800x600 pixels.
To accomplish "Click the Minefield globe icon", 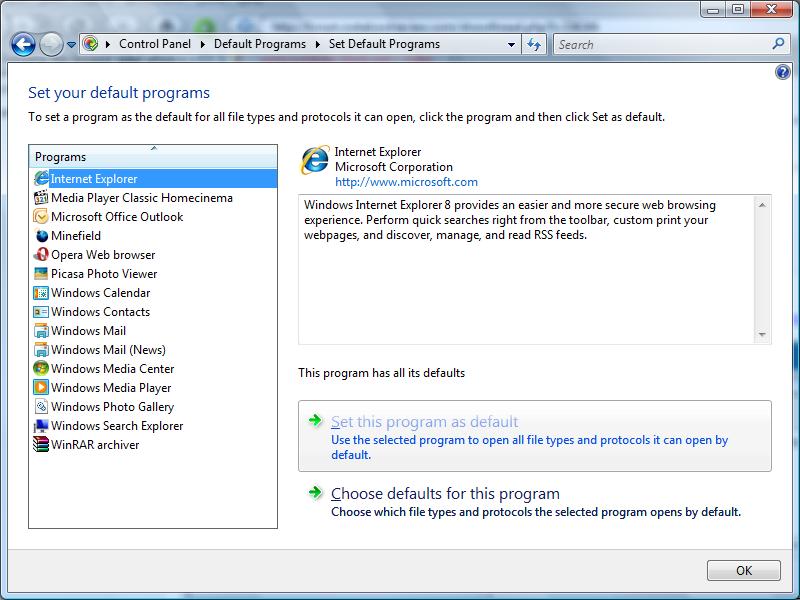I will coord(41,236).
